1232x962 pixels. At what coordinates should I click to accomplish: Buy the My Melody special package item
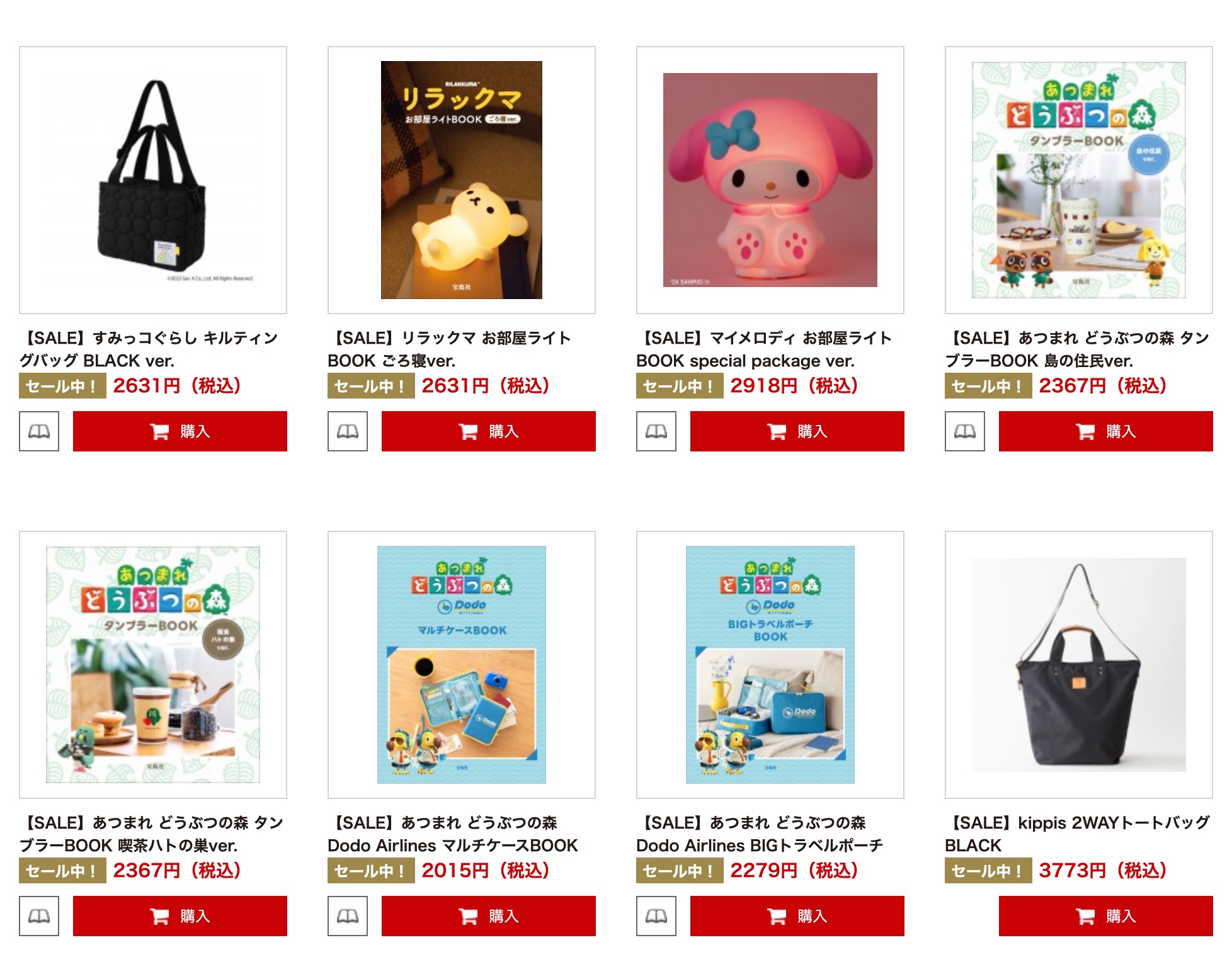click(797, 431)
